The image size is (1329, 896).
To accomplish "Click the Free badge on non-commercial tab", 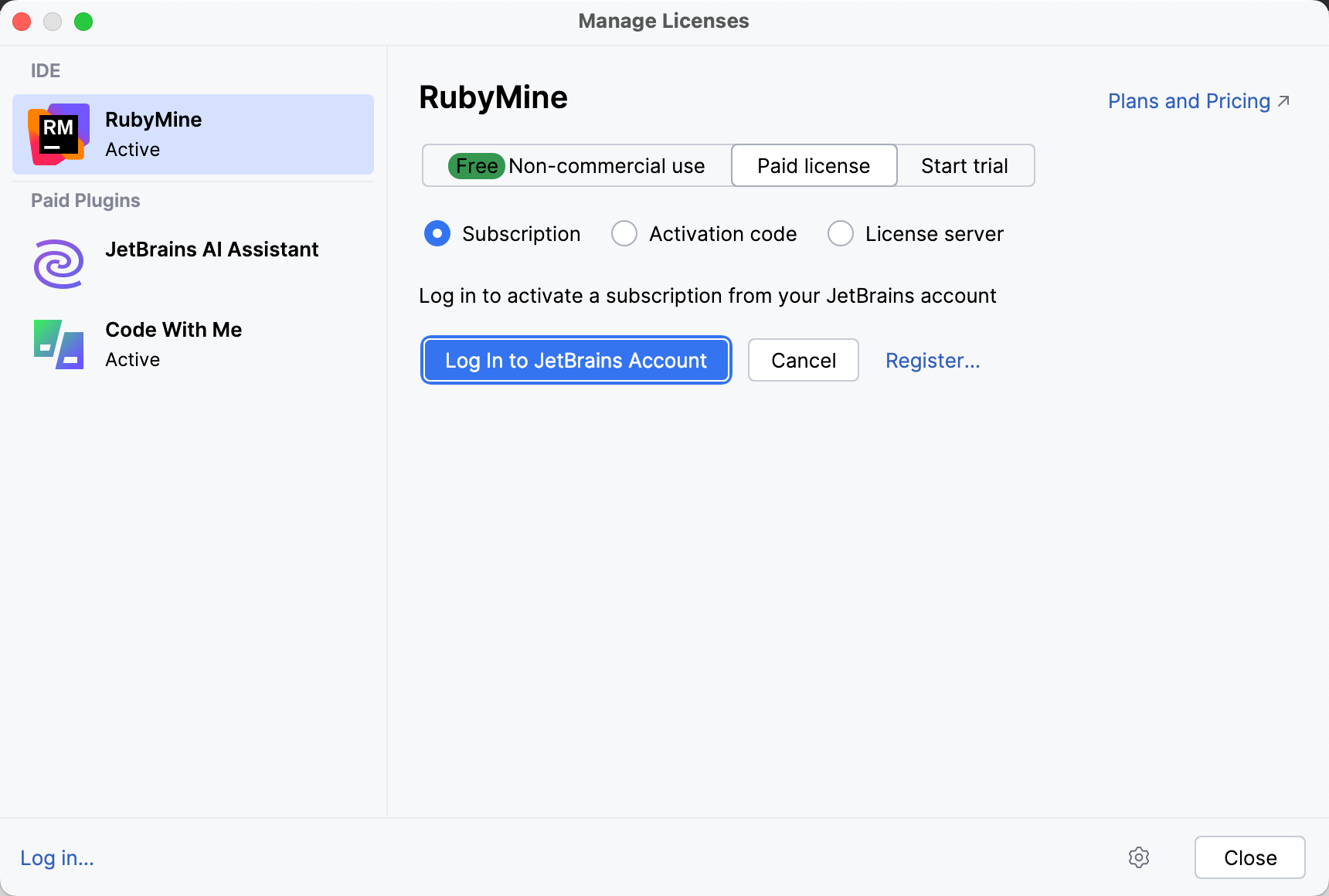I will 476,165.
